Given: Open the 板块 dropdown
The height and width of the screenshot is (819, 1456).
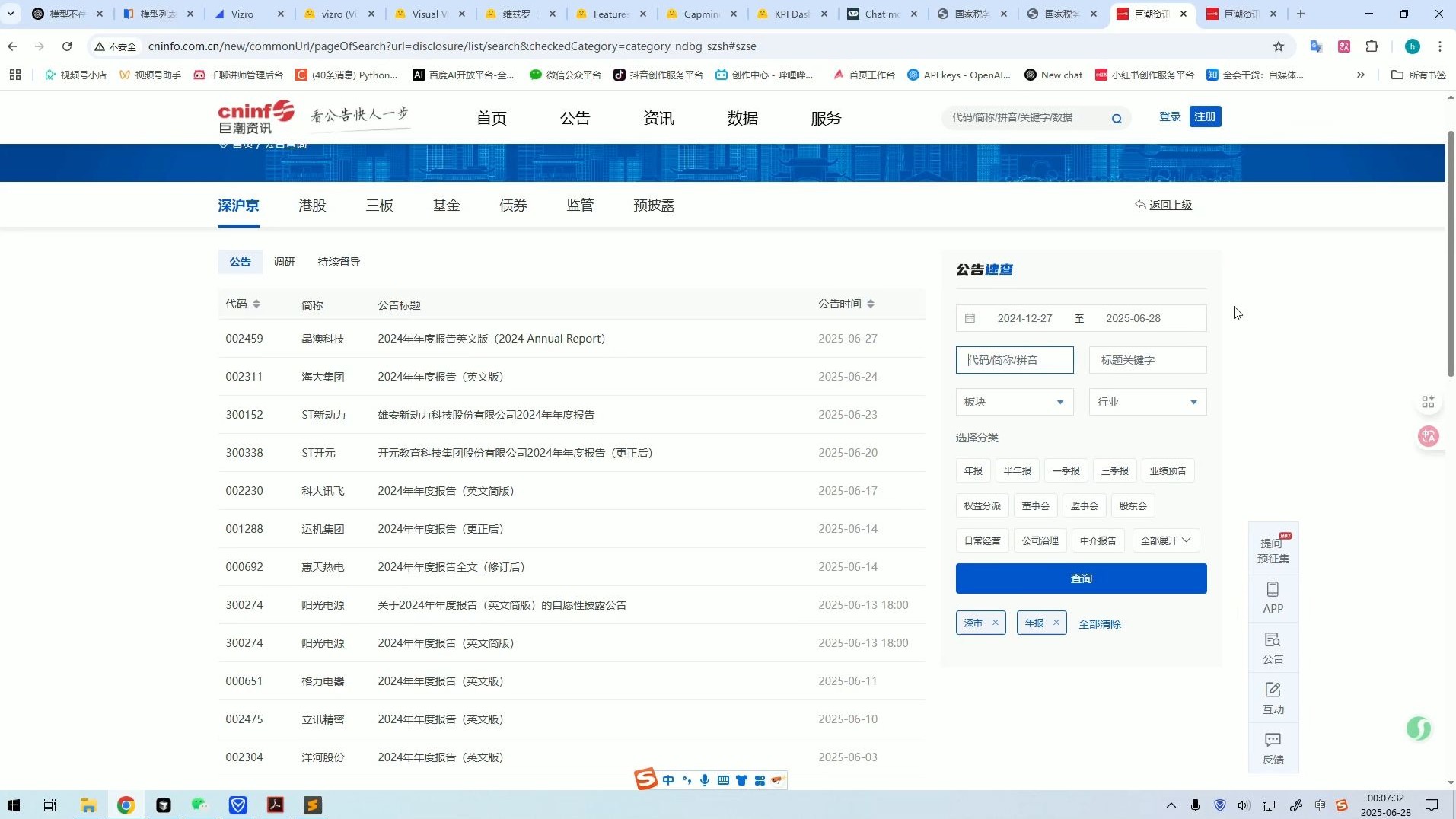Looking at the screenshot, I should (1015, 402).
